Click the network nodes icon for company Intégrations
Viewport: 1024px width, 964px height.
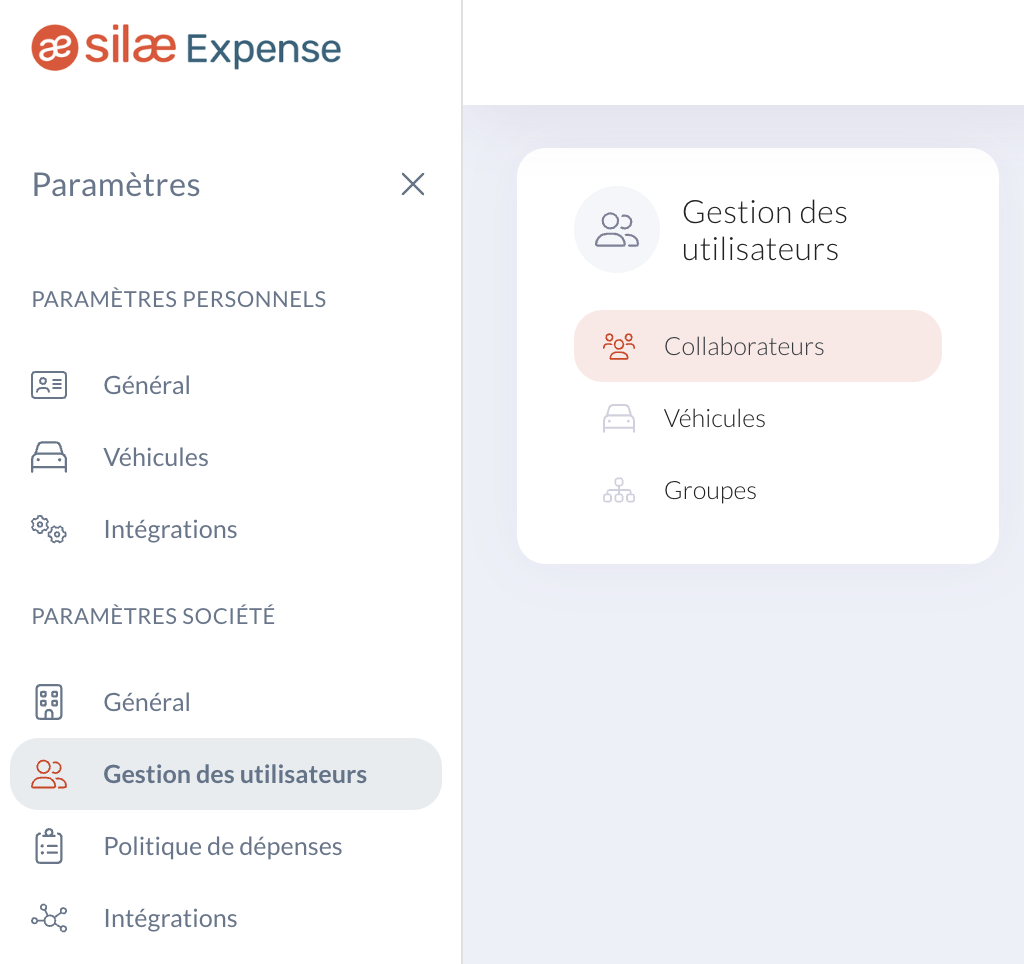pyautogui.click(x=49, y=918)
